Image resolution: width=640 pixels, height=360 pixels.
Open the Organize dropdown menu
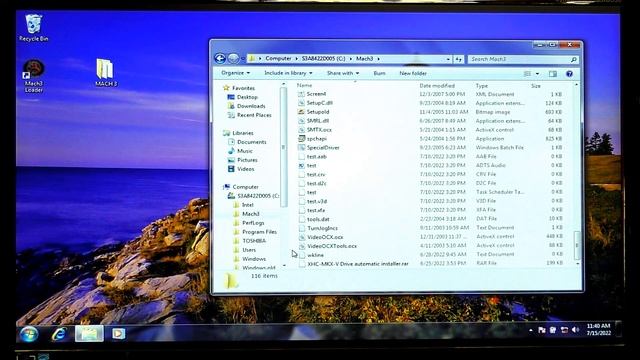tap(236, 73)
